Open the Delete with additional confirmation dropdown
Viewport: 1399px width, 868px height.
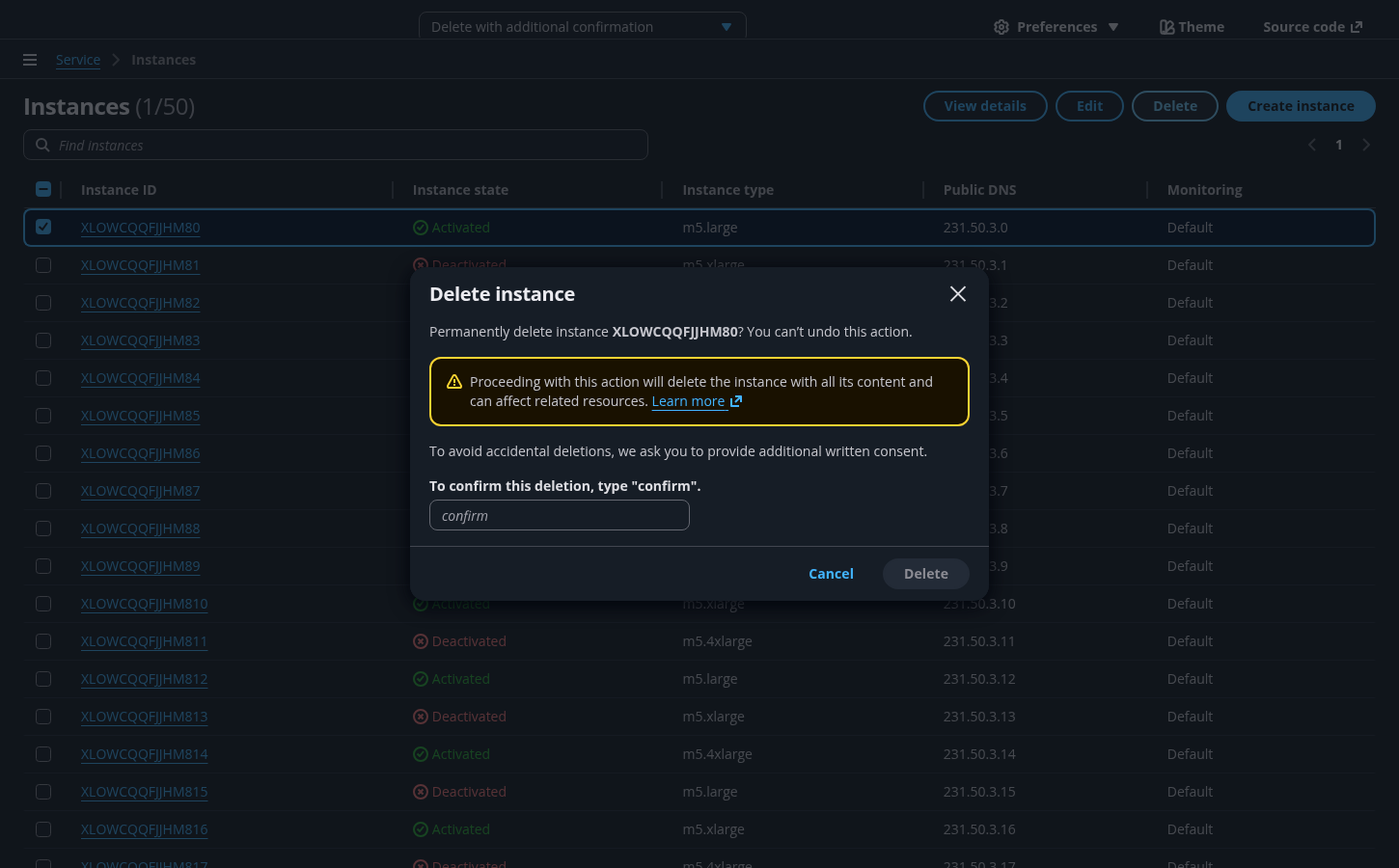coord(582,27)
